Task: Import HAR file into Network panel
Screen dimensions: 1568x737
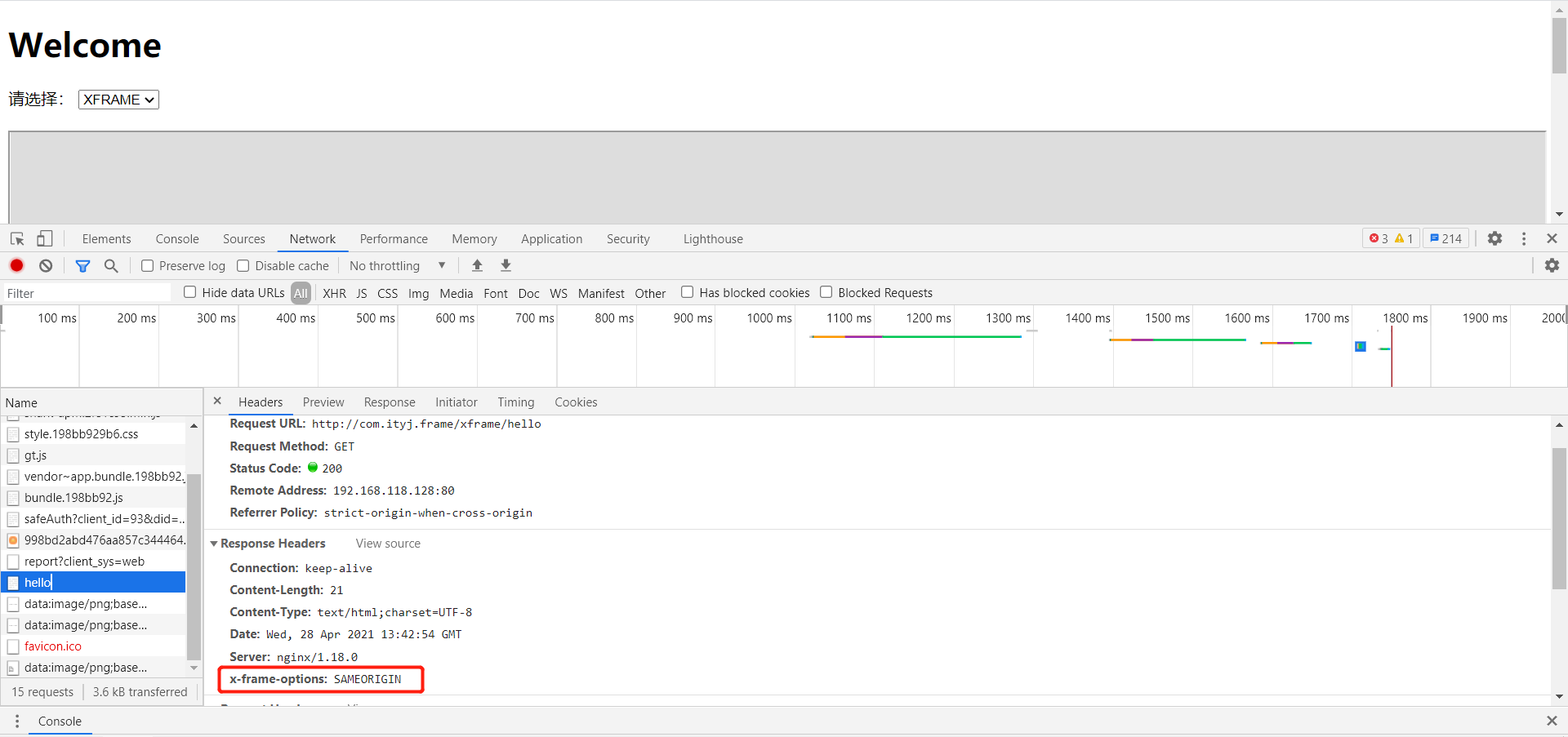Action: pyautogui.click(x=477, y=265)
